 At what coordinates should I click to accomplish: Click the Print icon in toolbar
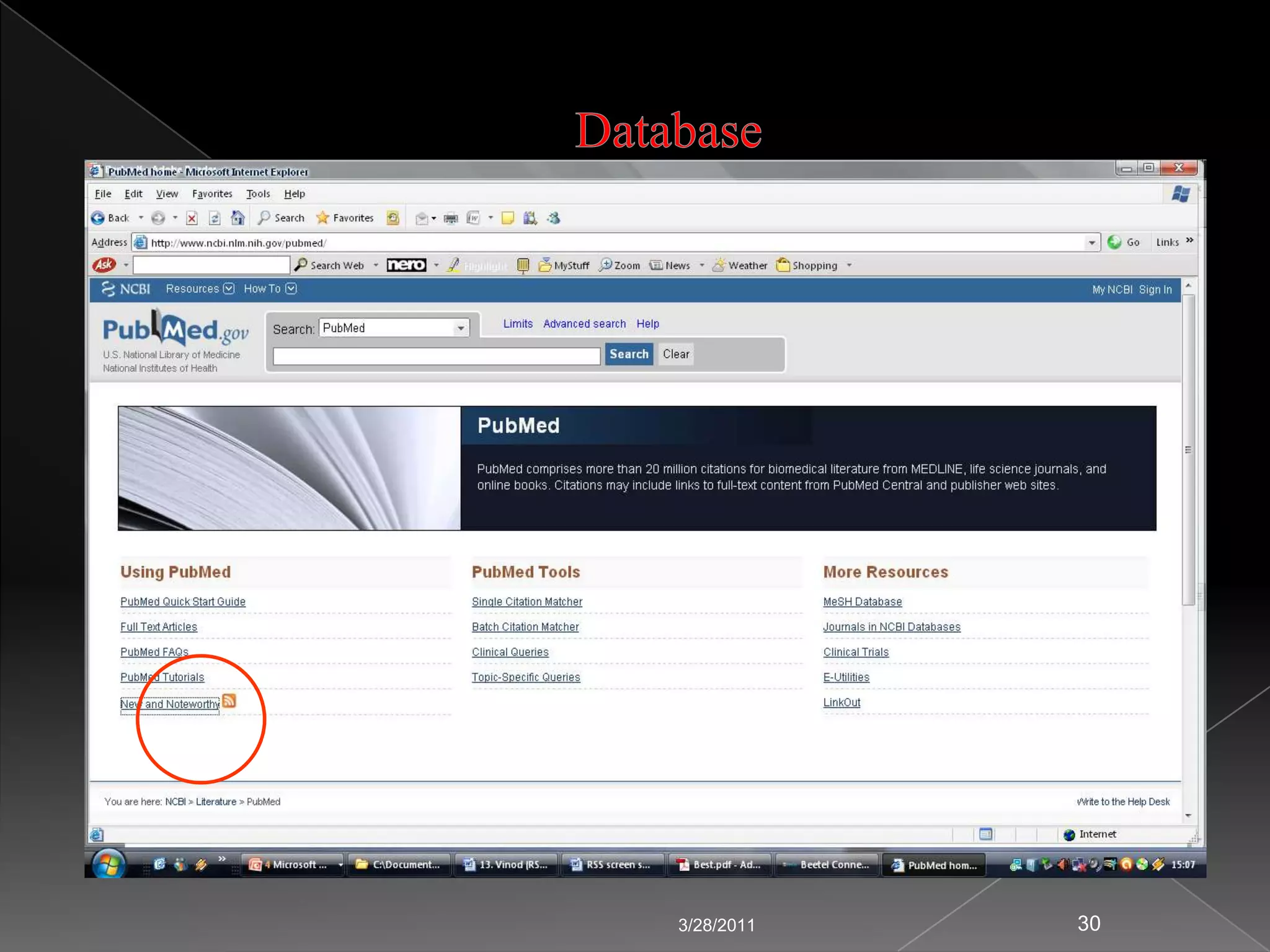(x=451, y=218)
